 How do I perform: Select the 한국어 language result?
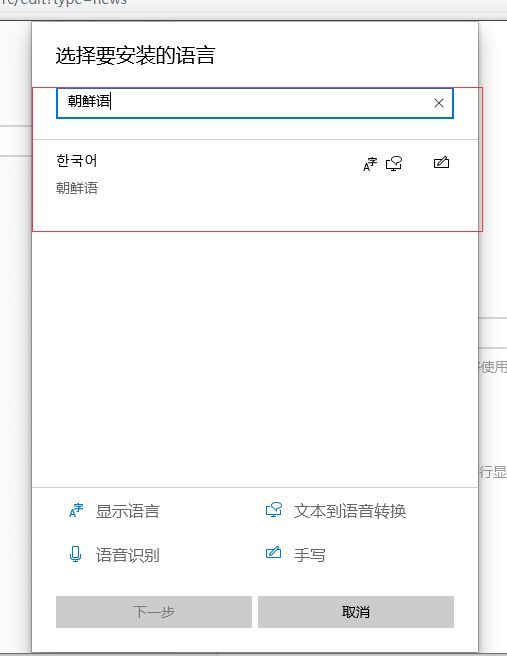pos(255,174)
